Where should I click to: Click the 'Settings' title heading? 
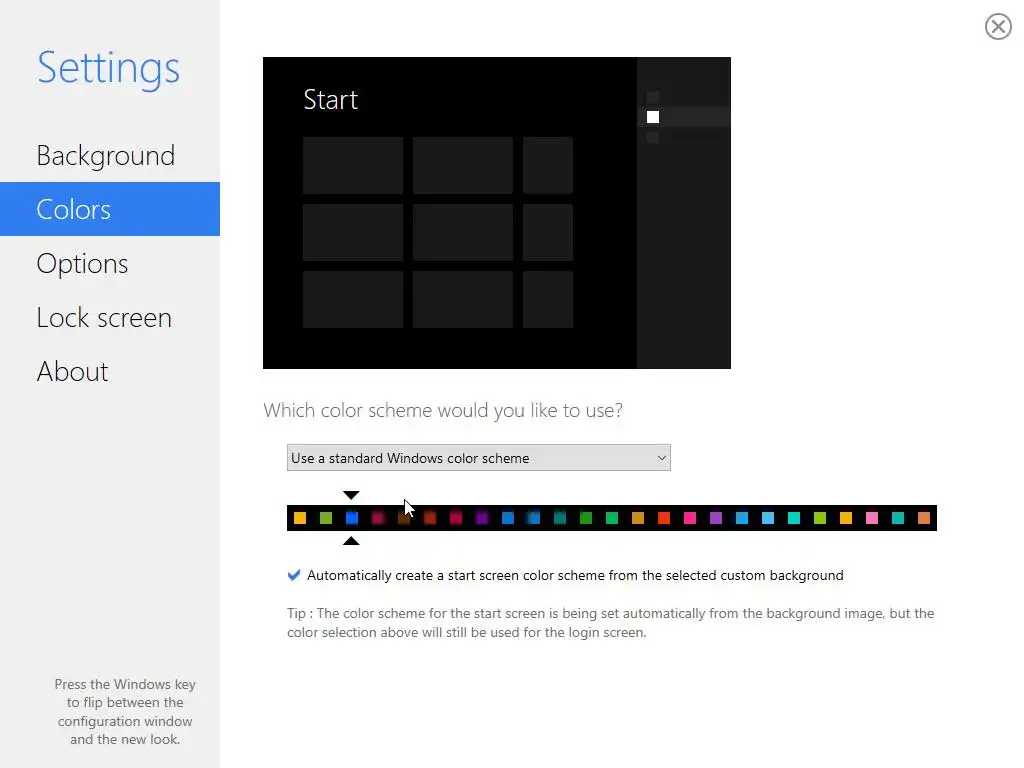(108, 68)
